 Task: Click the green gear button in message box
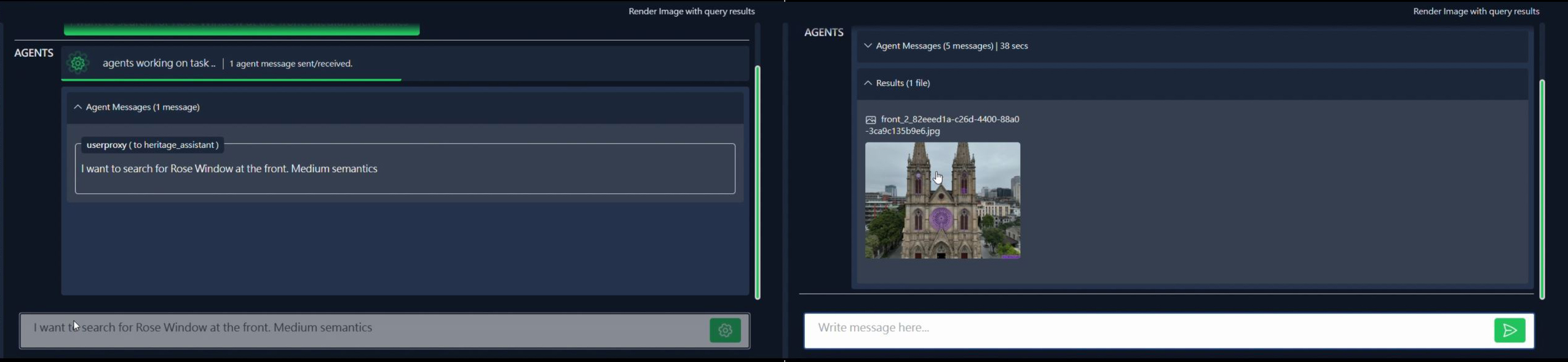pyautogui.click(x=725, y=331)
